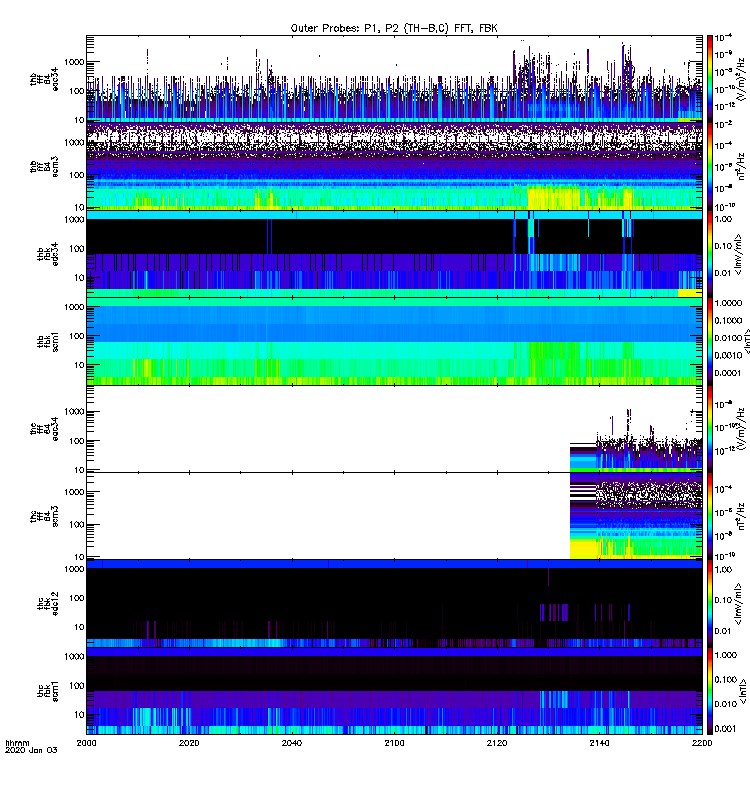Click '1.00' on the thb edc34 color scale
This screenshot has width=750, height=800.
723,219
